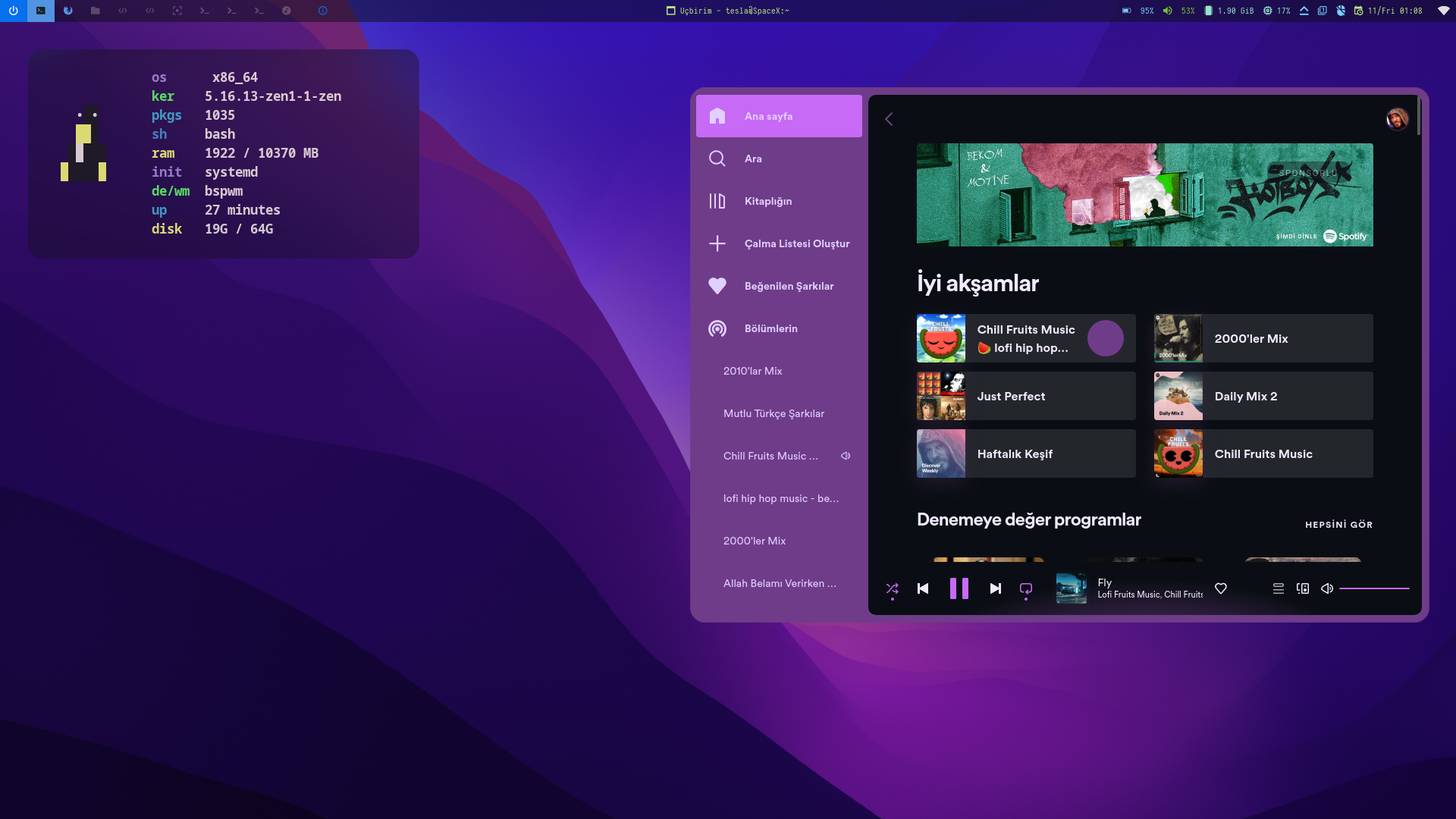The image size is (1456, 819).
Task: Click the volume slider bar
Action: click(1374, 588)
